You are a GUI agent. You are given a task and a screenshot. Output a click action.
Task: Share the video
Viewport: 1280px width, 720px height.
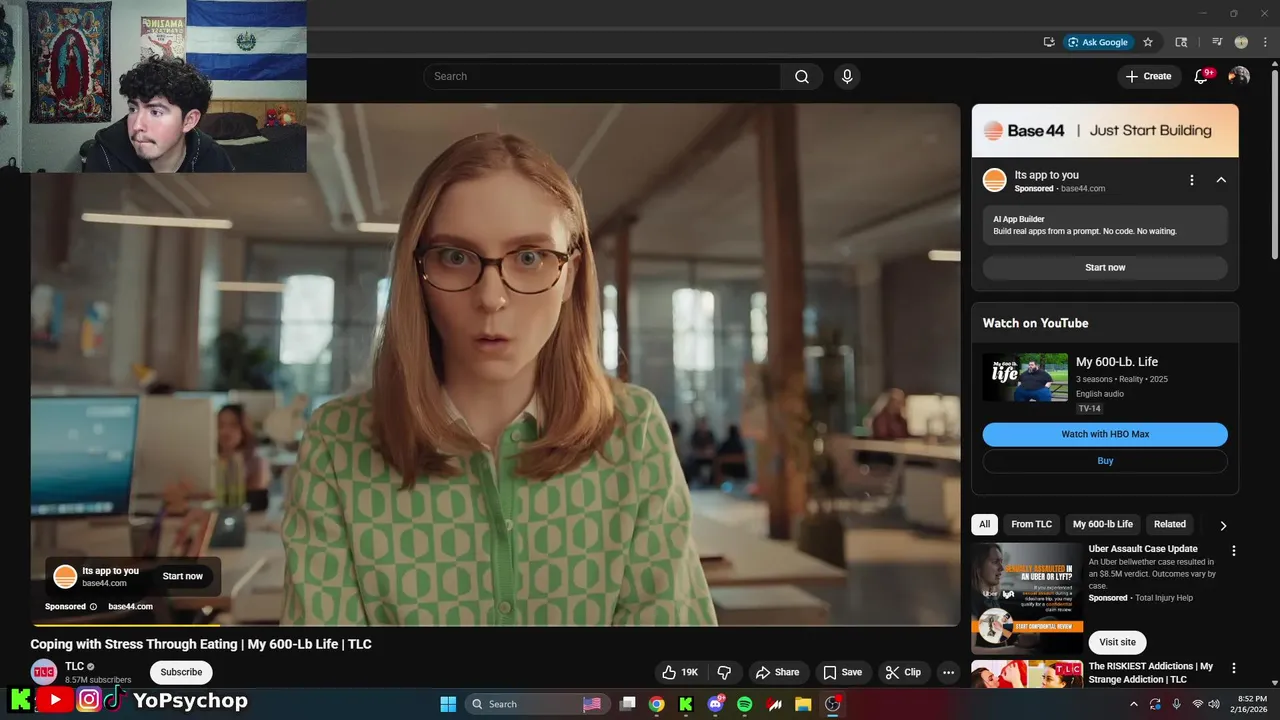(777, 672)
